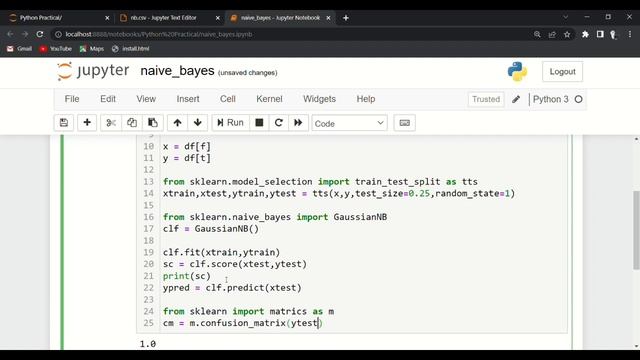
Task: Place cursor in the confusion_matrix code line
Action: 243,323
